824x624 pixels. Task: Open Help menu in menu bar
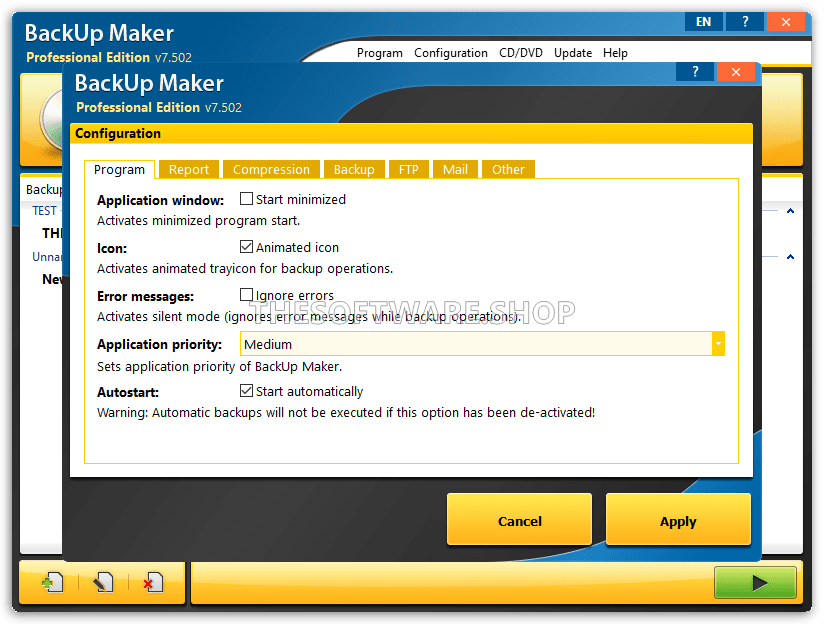click(x=615, y=53)
